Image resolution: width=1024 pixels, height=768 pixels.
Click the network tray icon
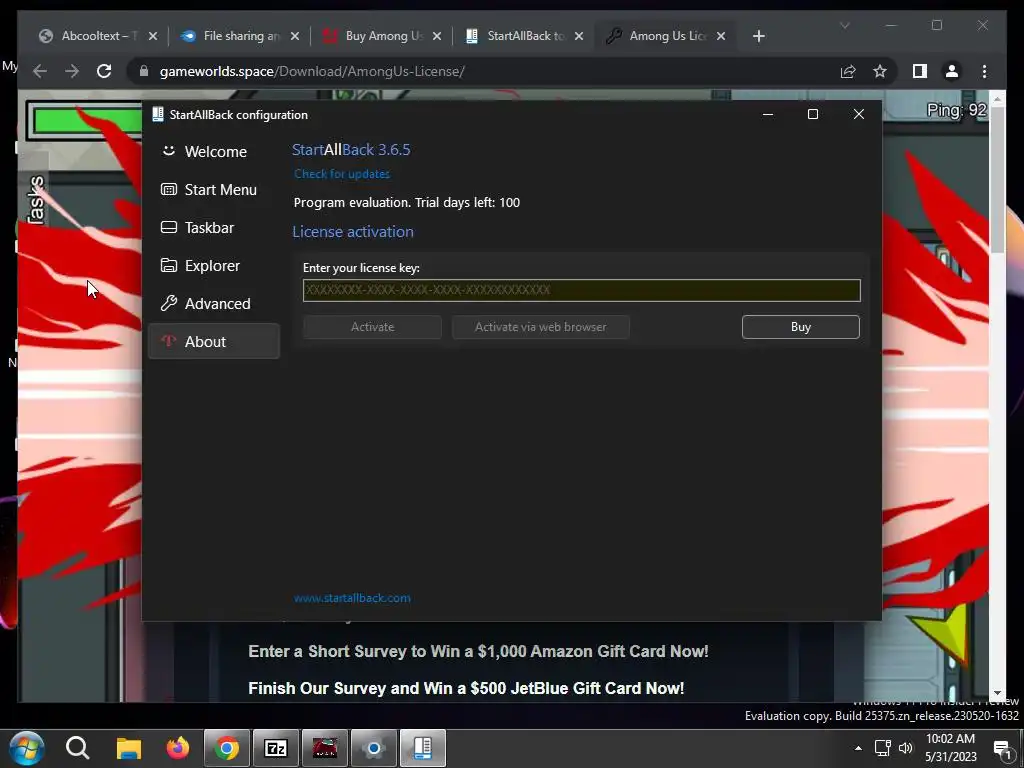883,748
